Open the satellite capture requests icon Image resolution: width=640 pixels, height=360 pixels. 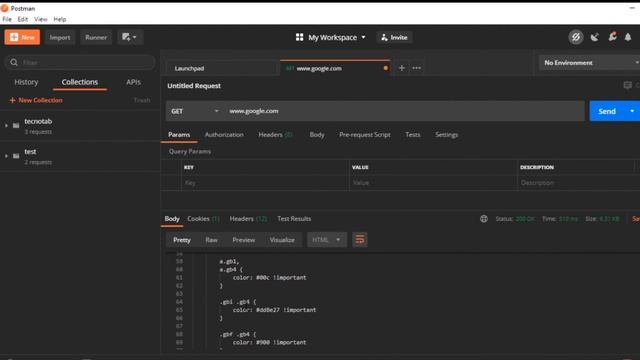(595, 37)
